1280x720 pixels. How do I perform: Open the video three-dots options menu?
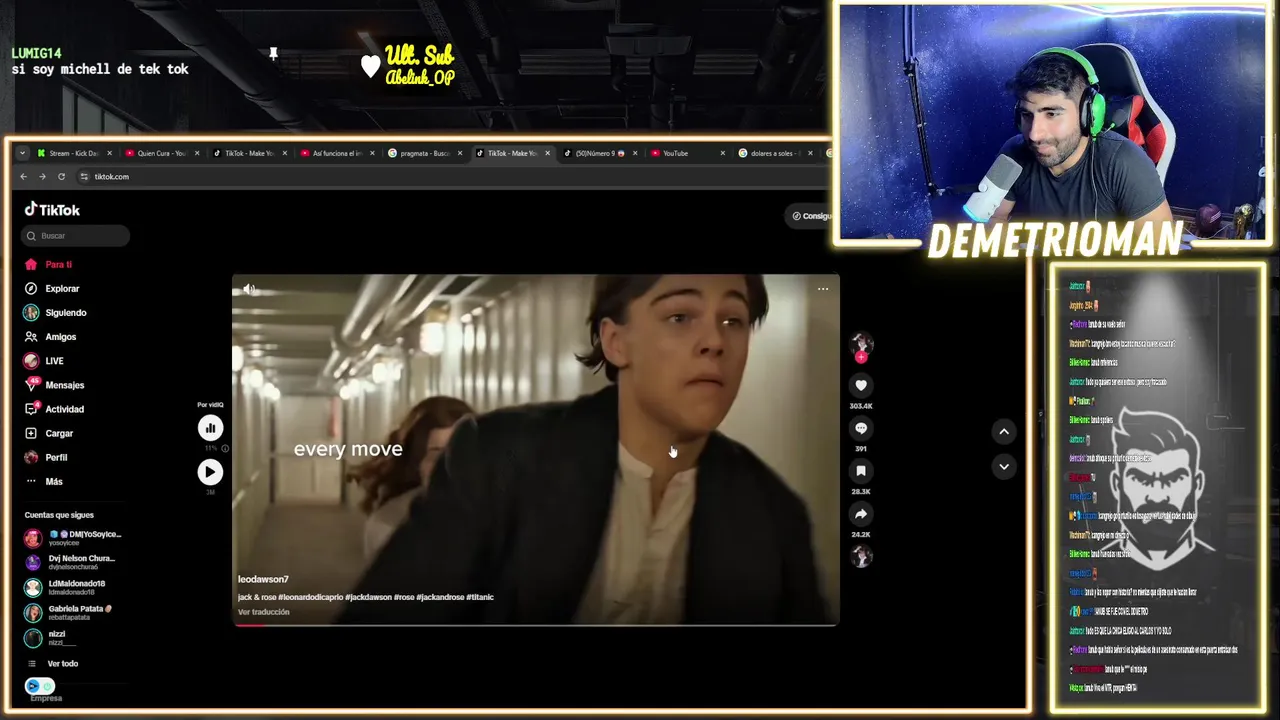click(823, 289)
